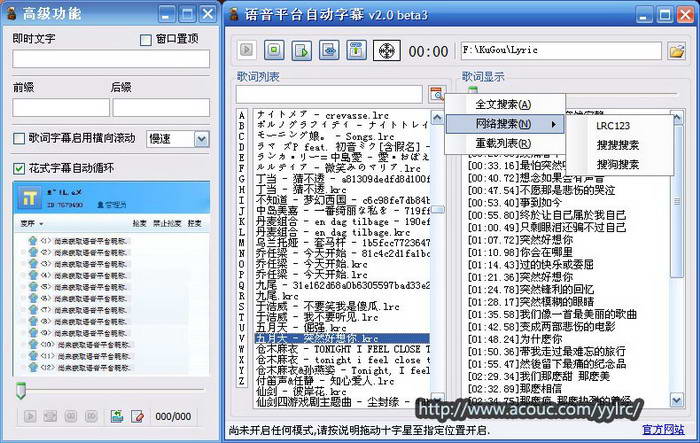This screenshot has height=443, width=700.
Task: Click the user icon of entry <12>
Action: (33, 368)
